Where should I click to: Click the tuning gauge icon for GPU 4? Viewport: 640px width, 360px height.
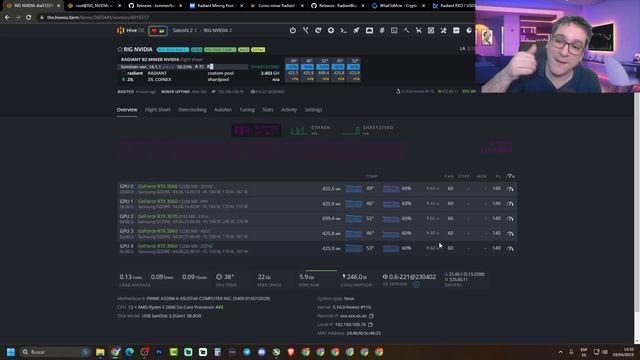pyautogui.click(x=510, y=248)
